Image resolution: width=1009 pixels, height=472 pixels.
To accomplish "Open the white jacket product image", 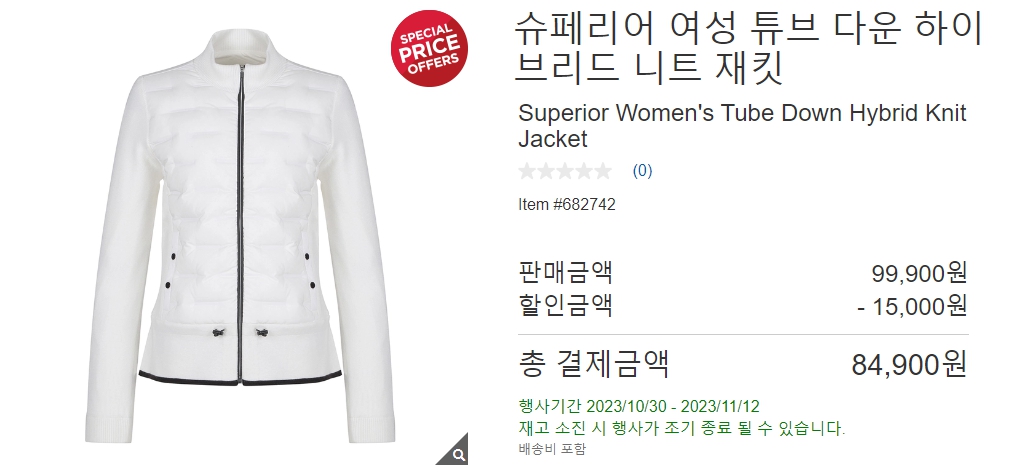I will point(239,236).
